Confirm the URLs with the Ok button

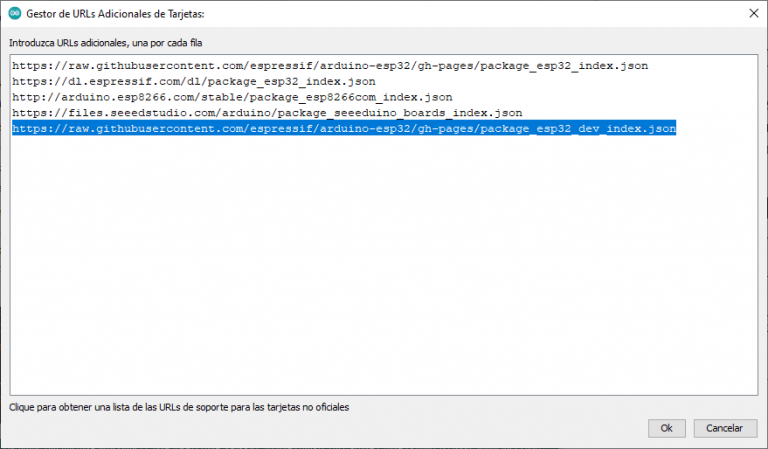666,427
